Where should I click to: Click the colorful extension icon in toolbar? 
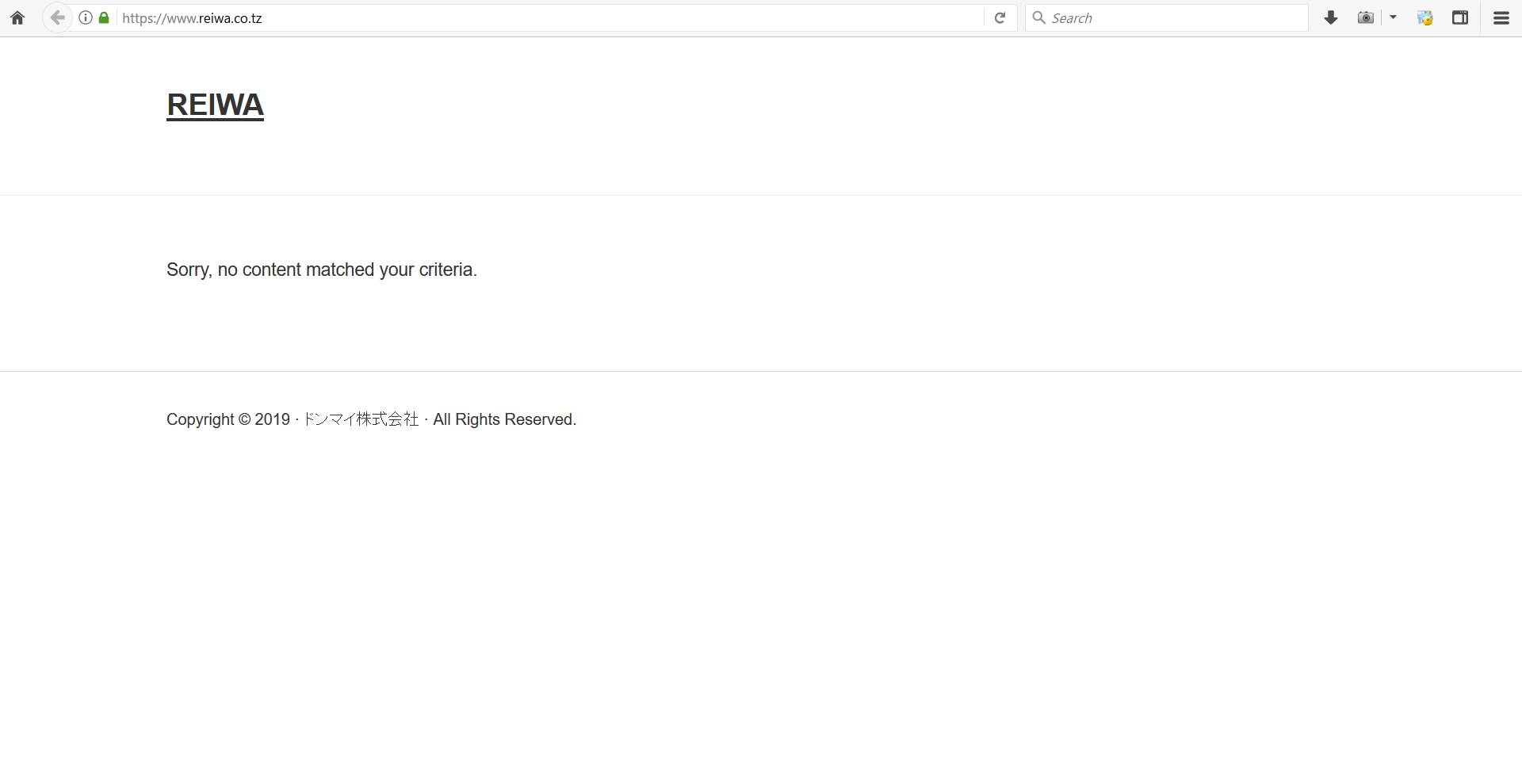coord(1424,18)
